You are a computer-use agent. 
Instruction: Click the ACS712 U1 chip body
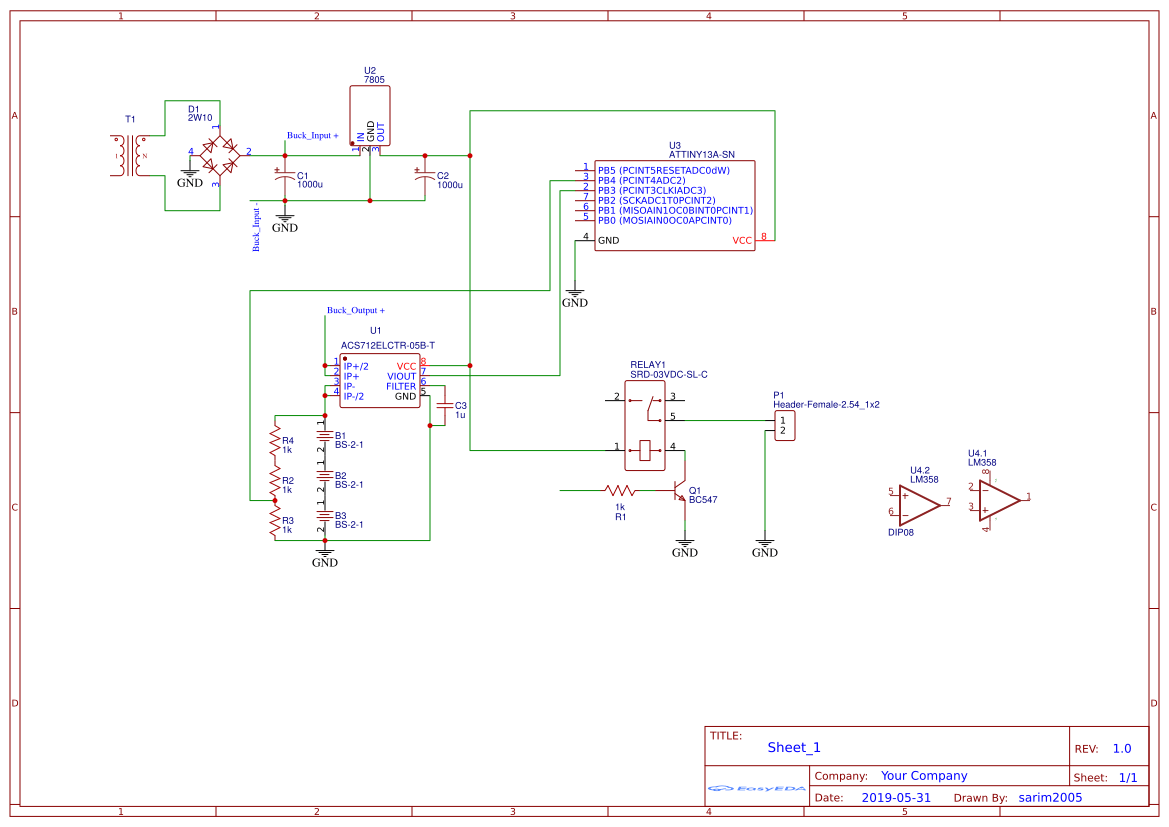coord(379,380)
